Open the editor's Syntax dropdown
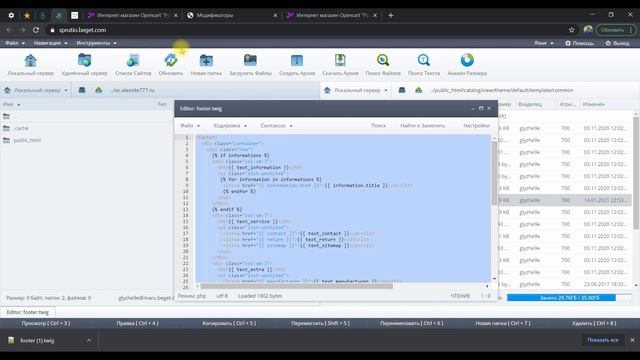 click(276, 126)
